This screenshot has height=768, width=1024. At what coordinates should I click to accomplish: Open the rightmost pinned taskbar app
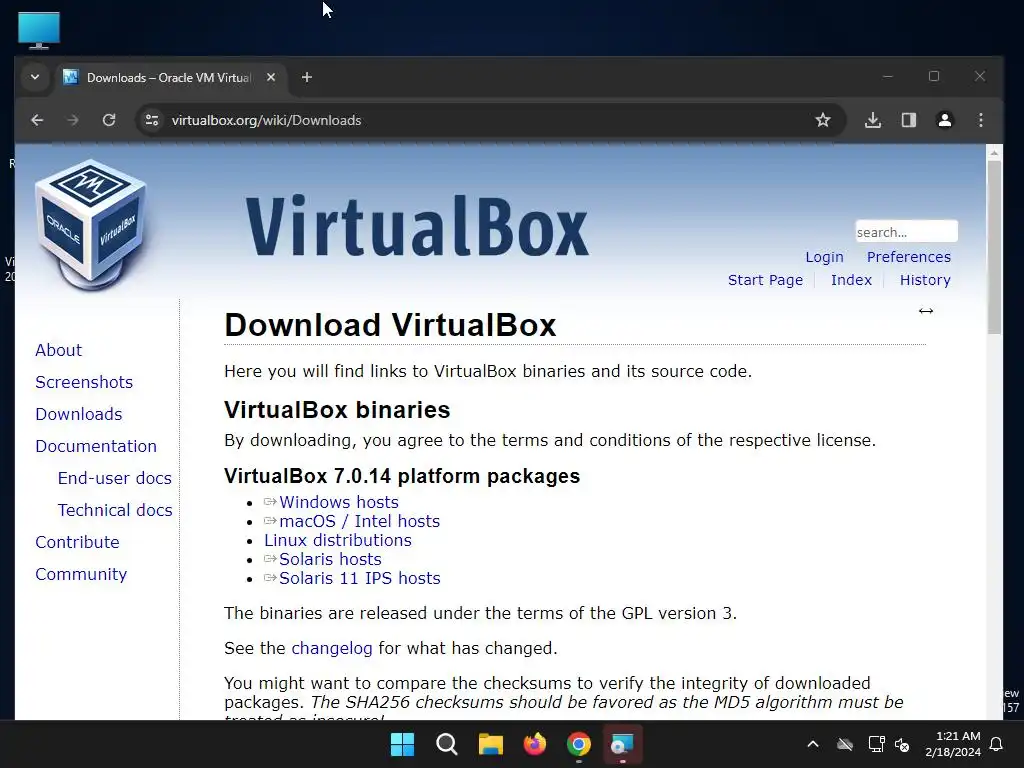point(622,744)
